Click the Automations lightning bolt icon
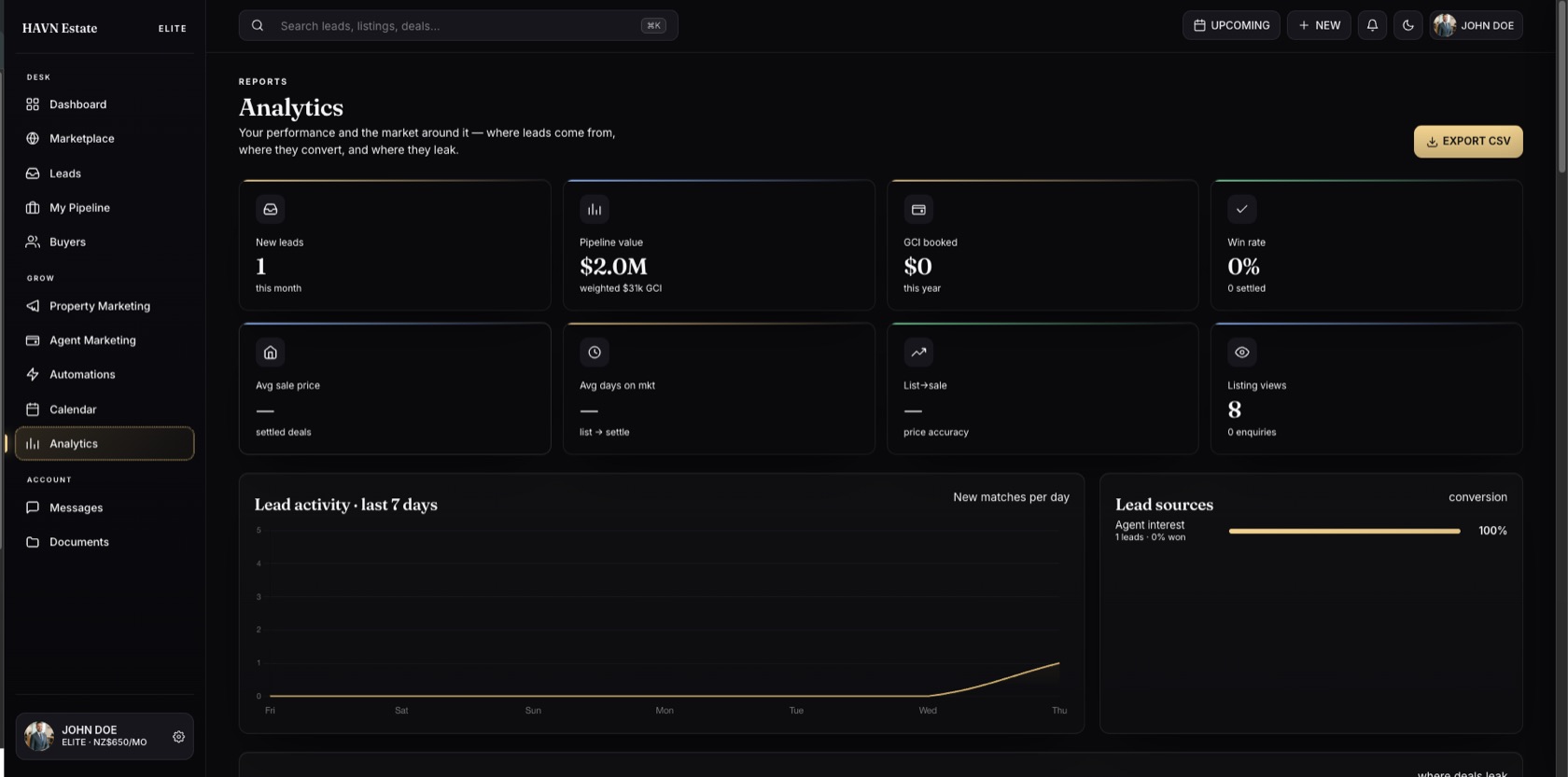This screenshot has height=777, width=1568. click(33, 375)
